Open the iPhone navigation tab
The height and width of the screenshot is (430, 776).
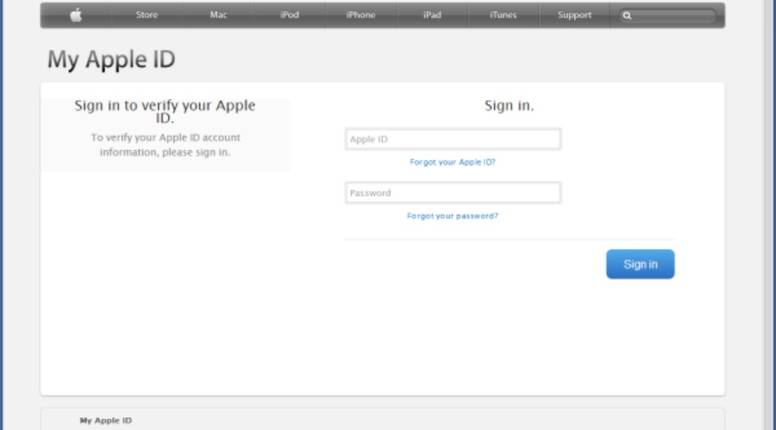(360, 15)
